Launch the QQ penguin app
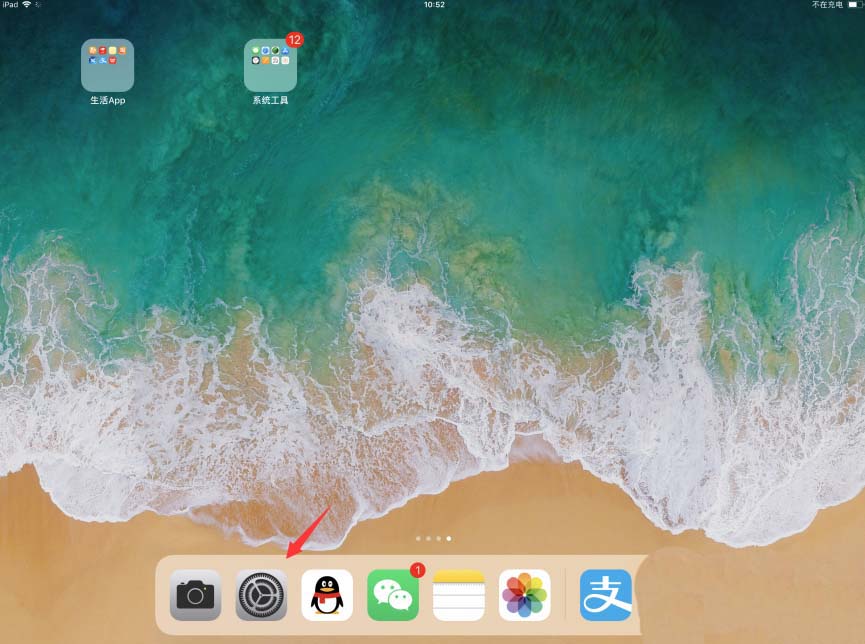Image resolution: width=865 pixels, height=644 pixels. click(x=327, y=595)
